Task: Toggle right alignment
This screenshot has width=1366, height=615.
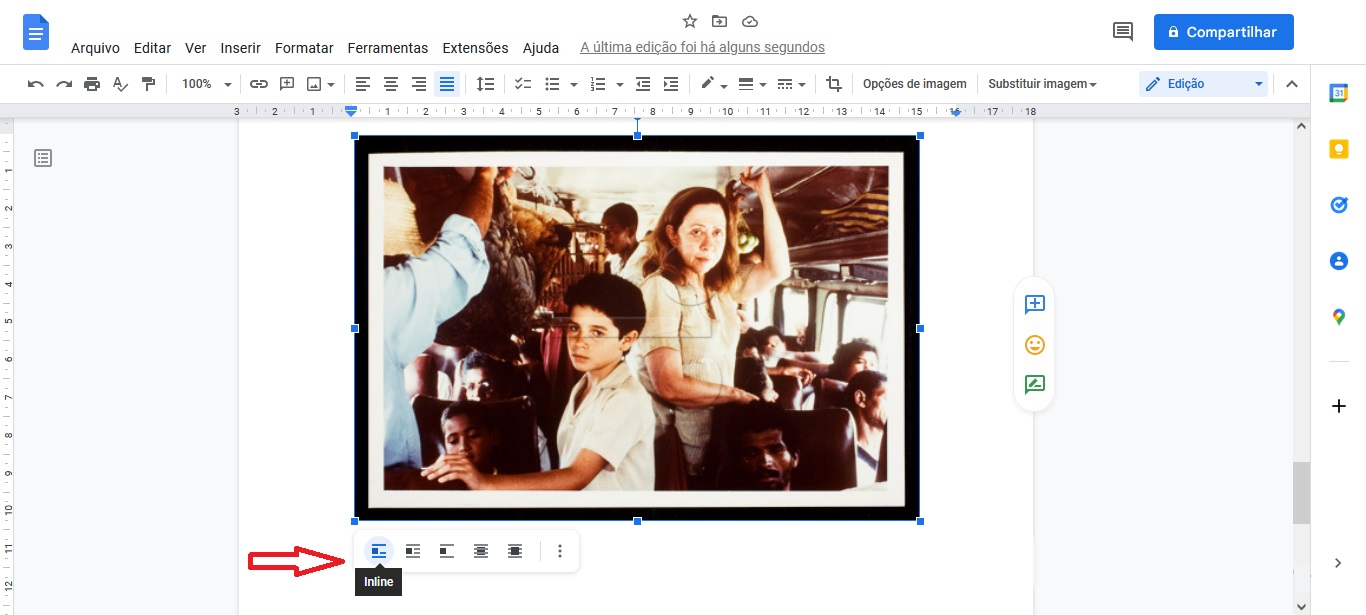Action: pyautogui.click(x=419, y=84)
